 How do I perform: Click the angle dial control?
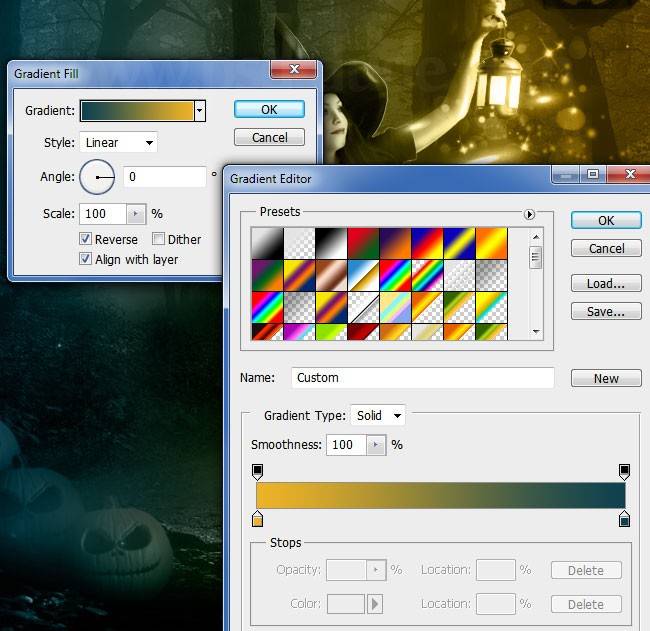click(x=97, y=177)
